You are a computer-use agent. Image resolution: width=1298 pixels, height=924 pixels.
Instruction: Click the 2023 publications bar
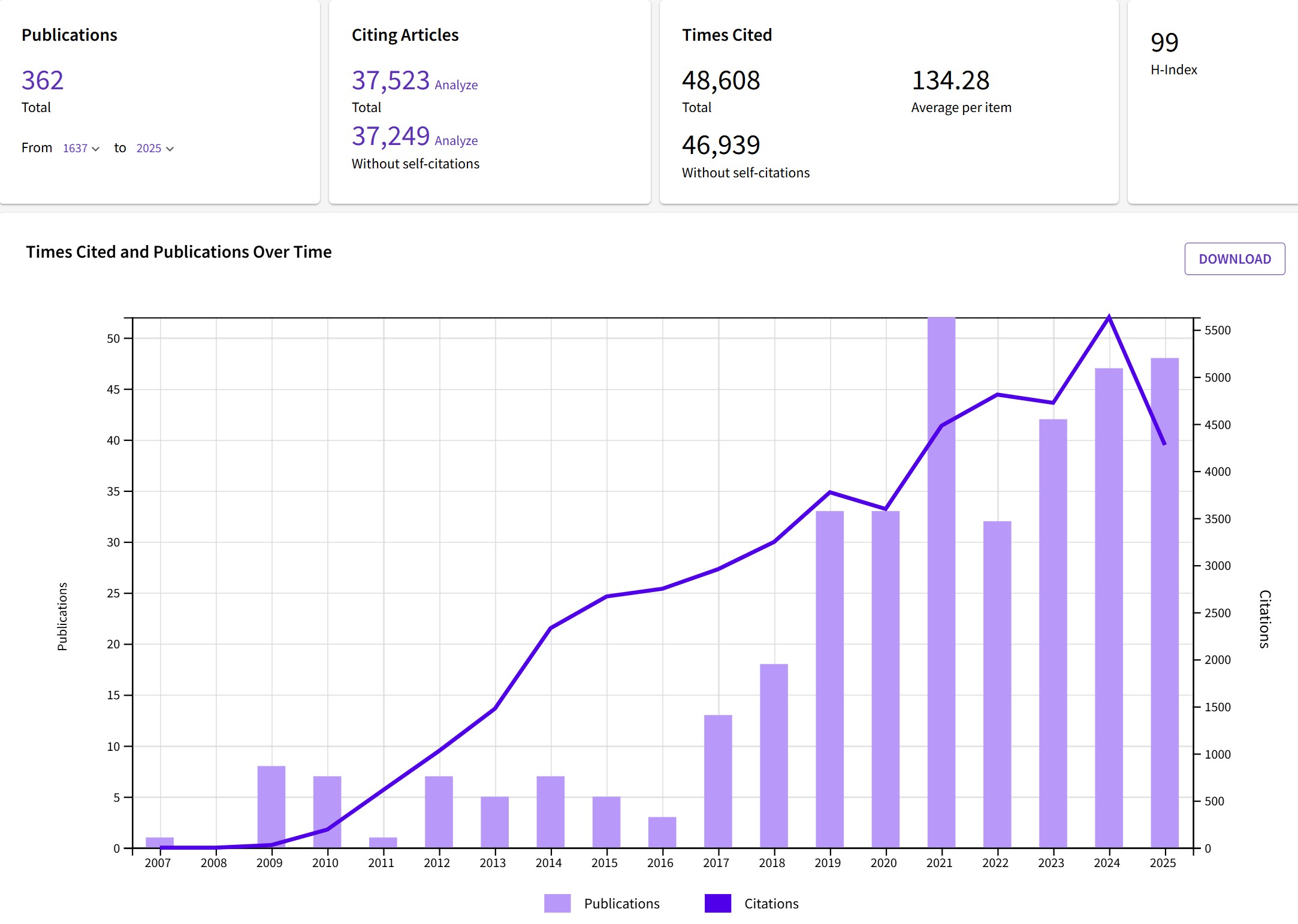pyautogui.click(x=1053, y=635)
